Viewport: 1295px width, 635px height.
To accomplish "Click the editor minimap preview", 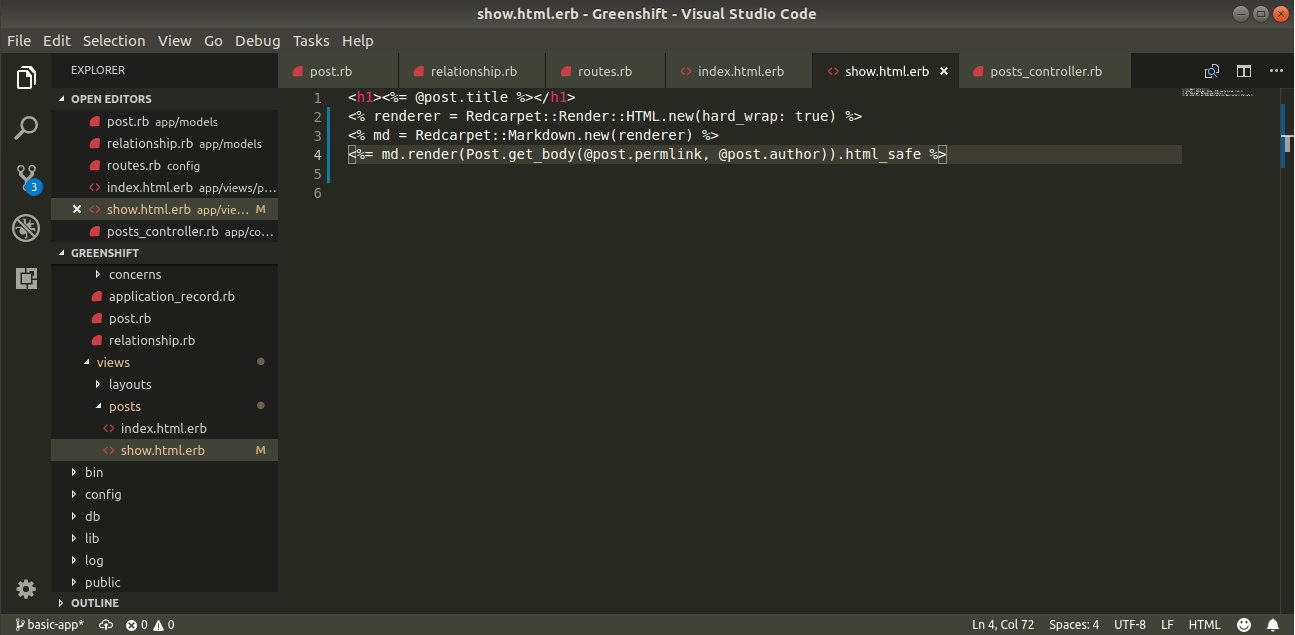I will 1217,93.
